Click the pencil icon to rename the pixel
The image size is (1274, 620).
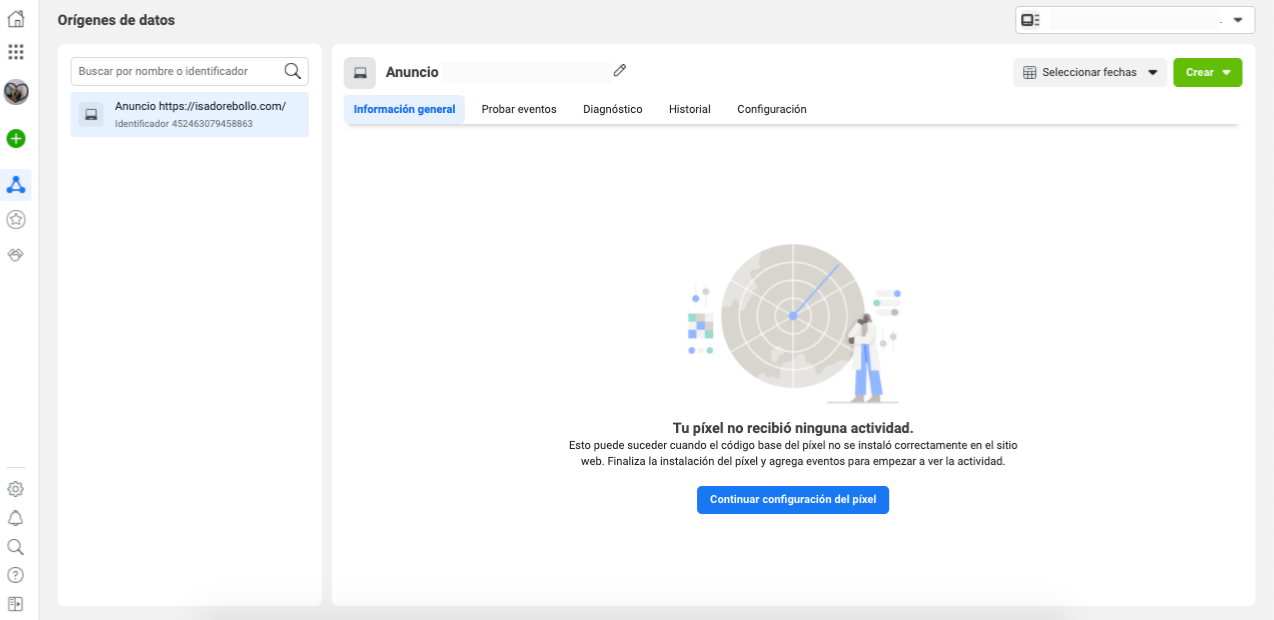[x=619, y=70]
